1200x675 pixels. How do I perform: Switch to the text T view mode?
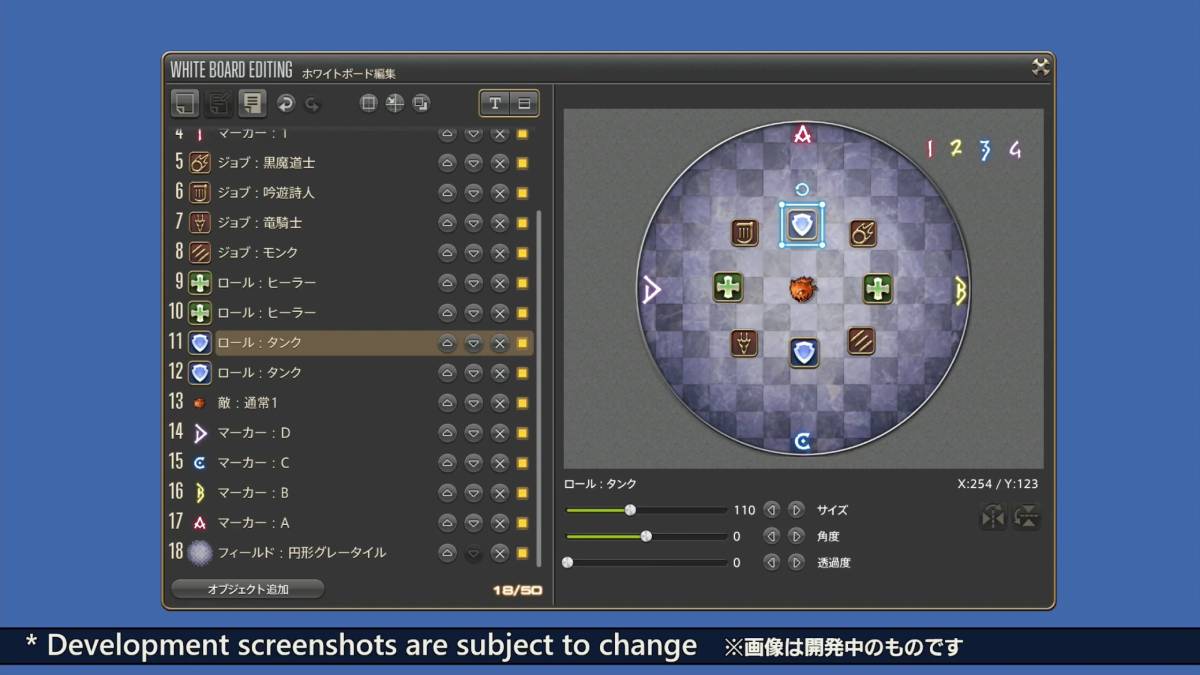tap(495, 103)
